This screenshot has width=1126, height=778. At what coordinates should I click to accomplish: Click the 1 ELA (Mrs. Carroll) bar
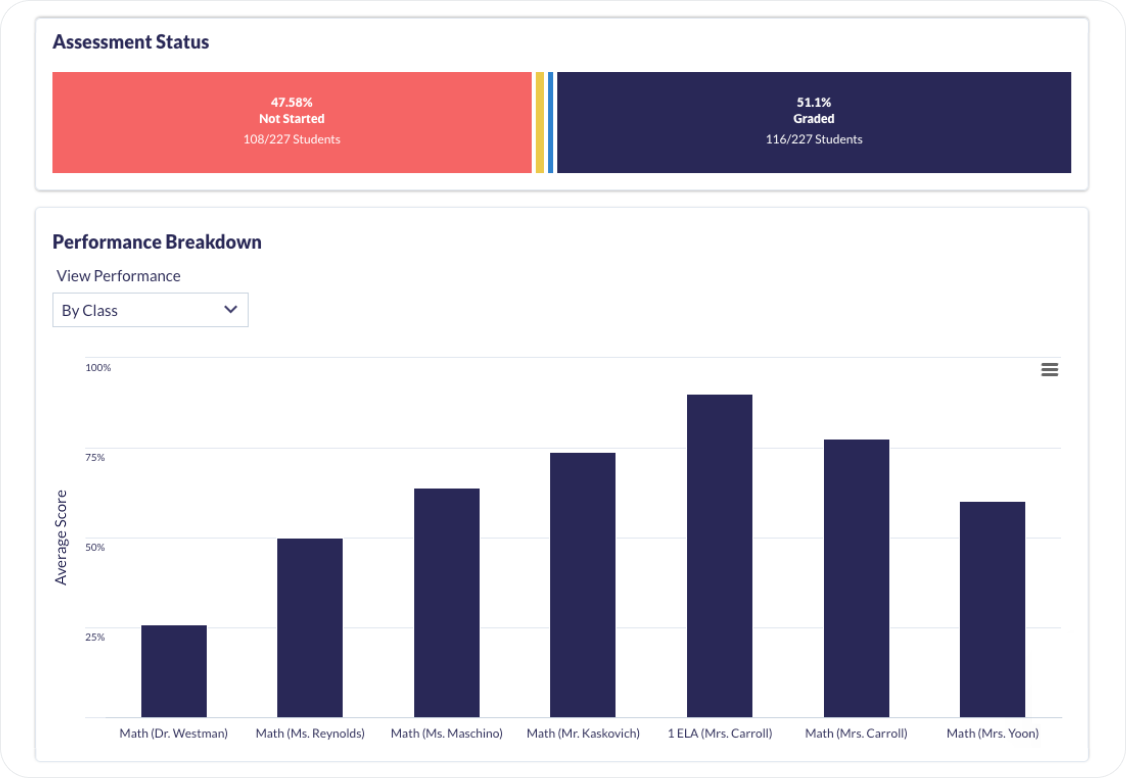[719, 556]
